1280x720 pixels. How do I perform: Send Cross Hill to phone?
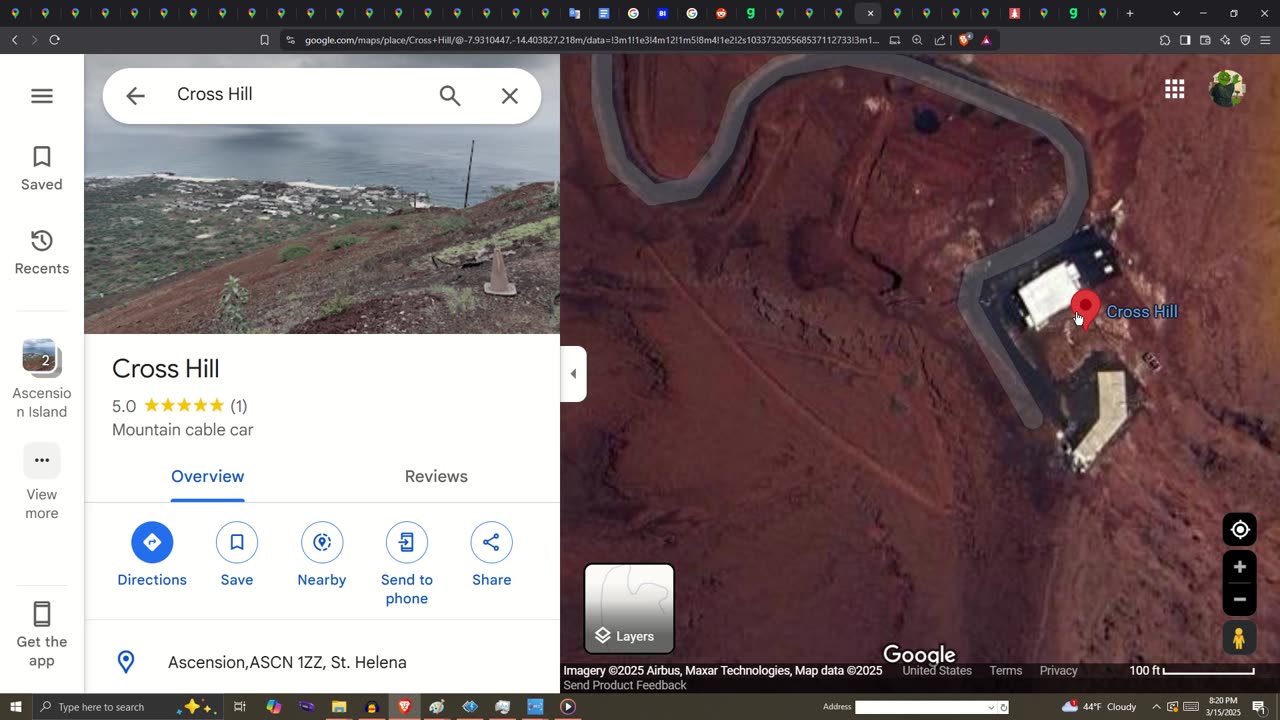coord(407,564)
